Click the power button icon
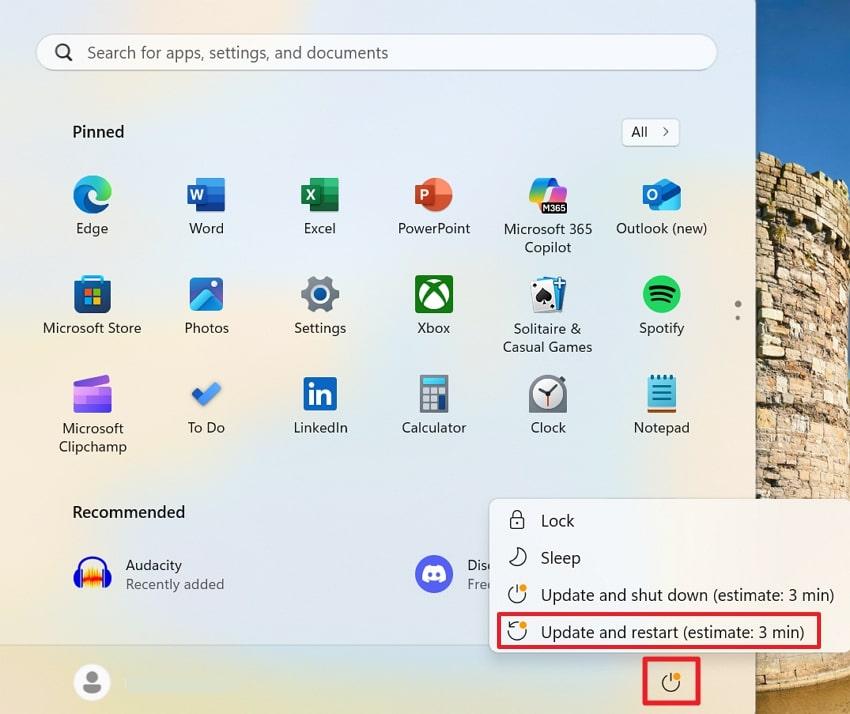Image resolution: width=850 pixels, height=714 pixels. pyautogui.click(x=671, y=681)
